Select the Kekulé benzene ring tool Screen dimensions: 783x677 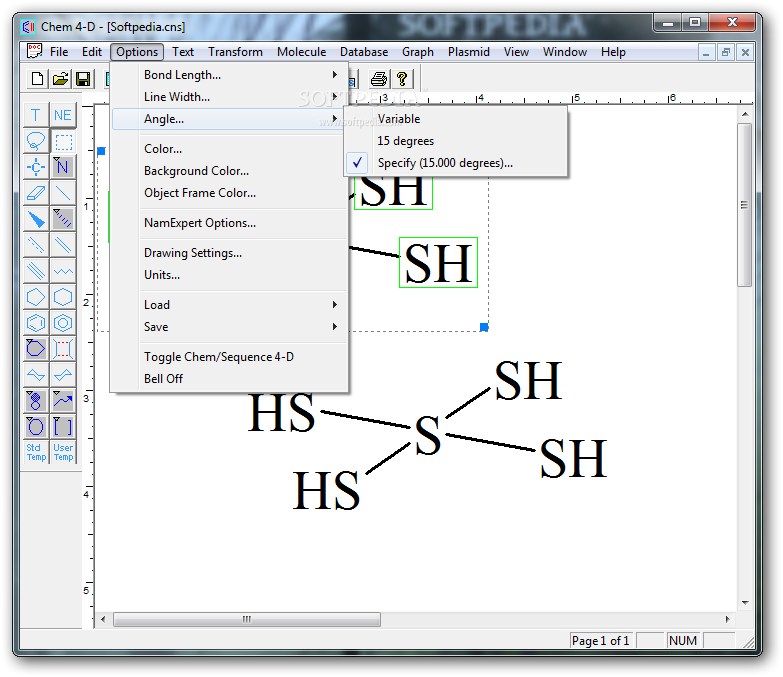click(36, 323)
